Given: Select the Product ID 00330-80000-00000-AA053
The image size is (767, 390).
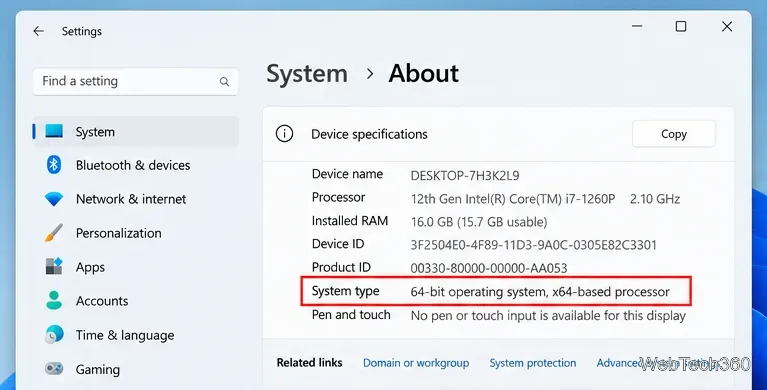Looking at the screenshot, I should (489, 268).
